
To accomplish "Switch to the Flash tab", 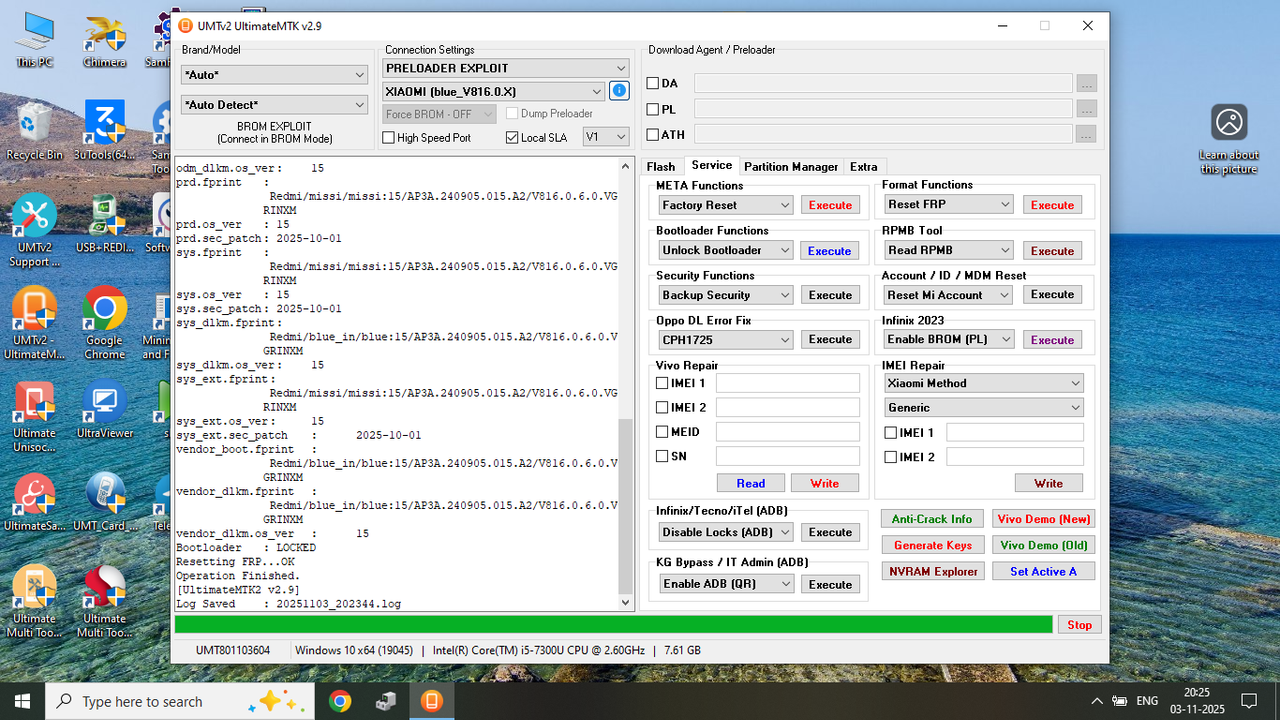I will pyautogui.click(x=662, y=166).
